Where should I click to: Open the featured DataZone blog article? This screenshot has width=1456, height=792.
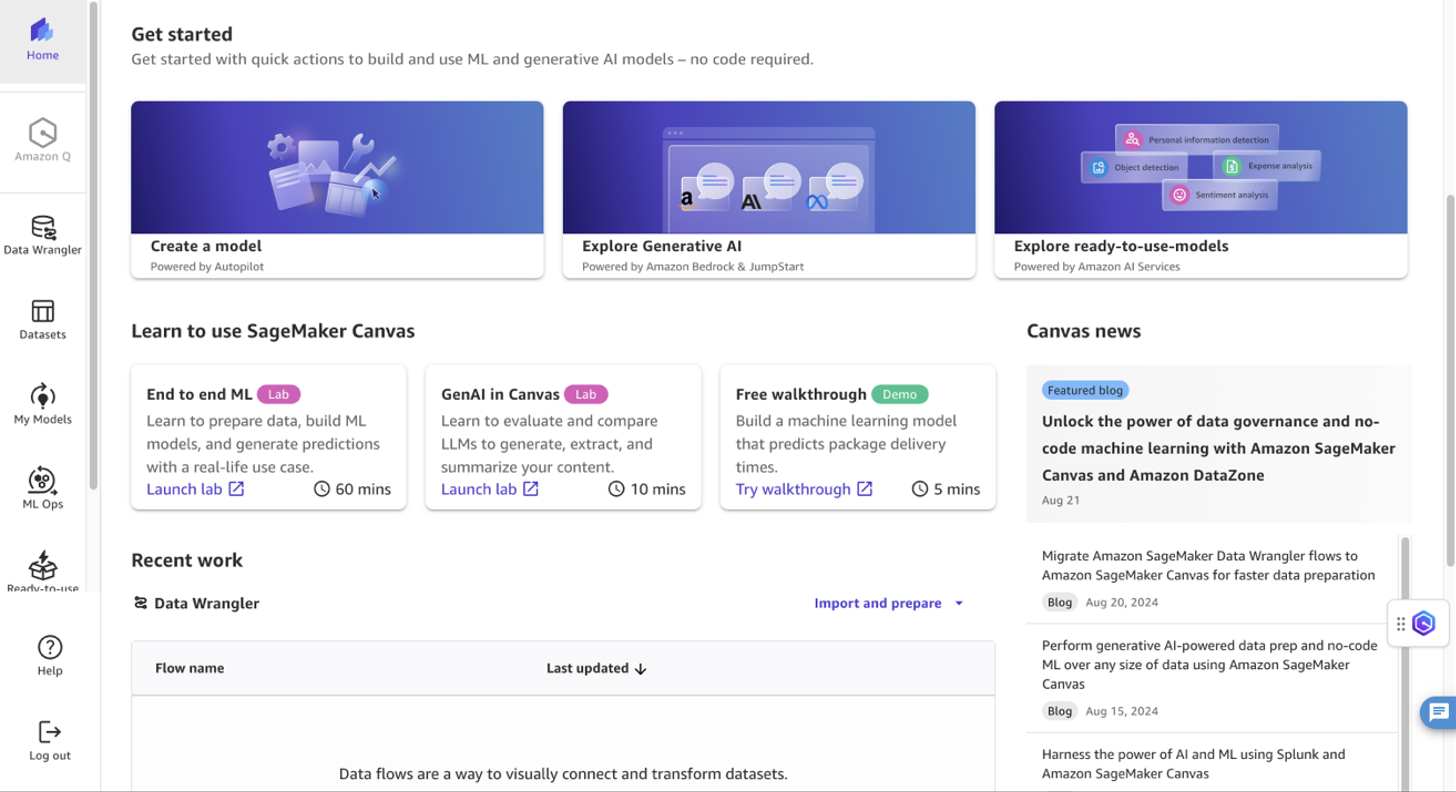(1218, 448)
